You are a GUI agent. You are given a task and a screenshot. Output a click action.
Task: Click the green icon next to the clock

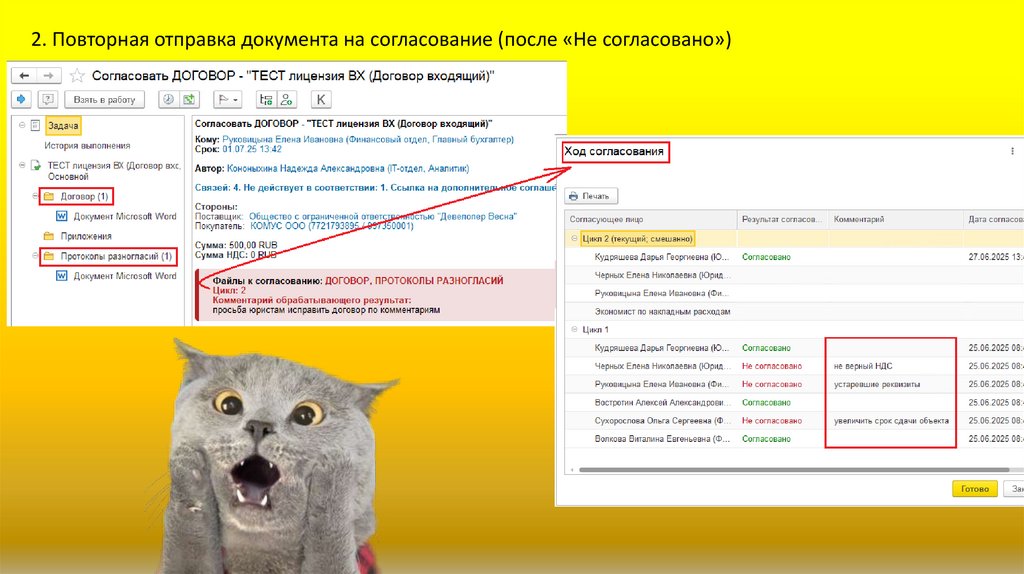189,99
